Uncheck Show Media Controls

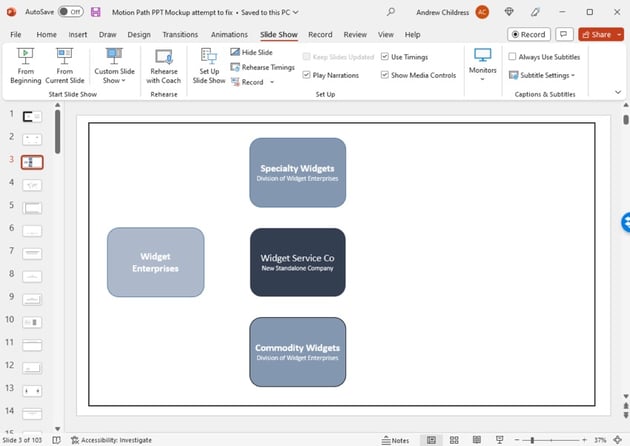pyautogui.click(x=385, y=75)
